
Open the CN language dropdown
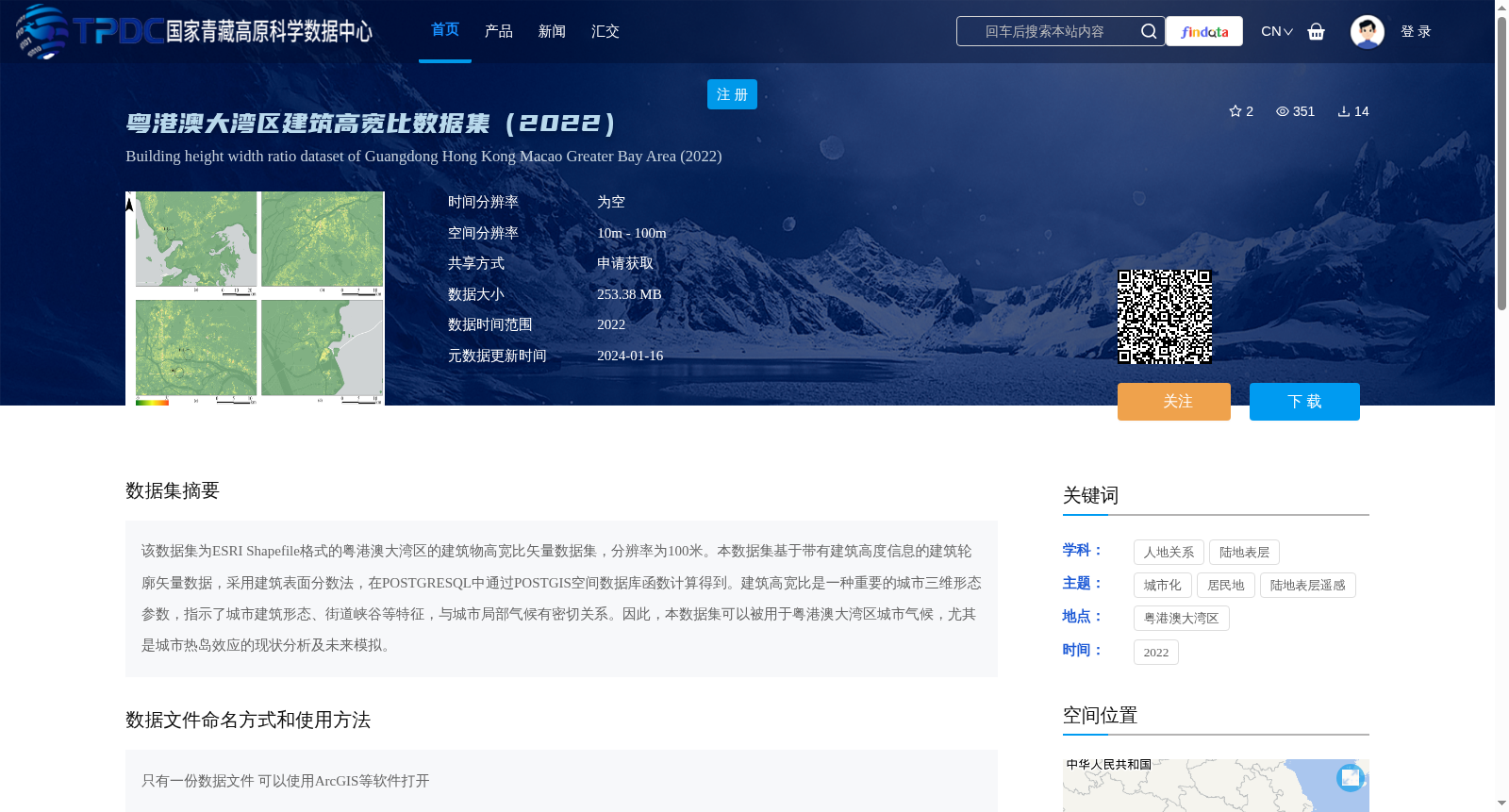1277,31
